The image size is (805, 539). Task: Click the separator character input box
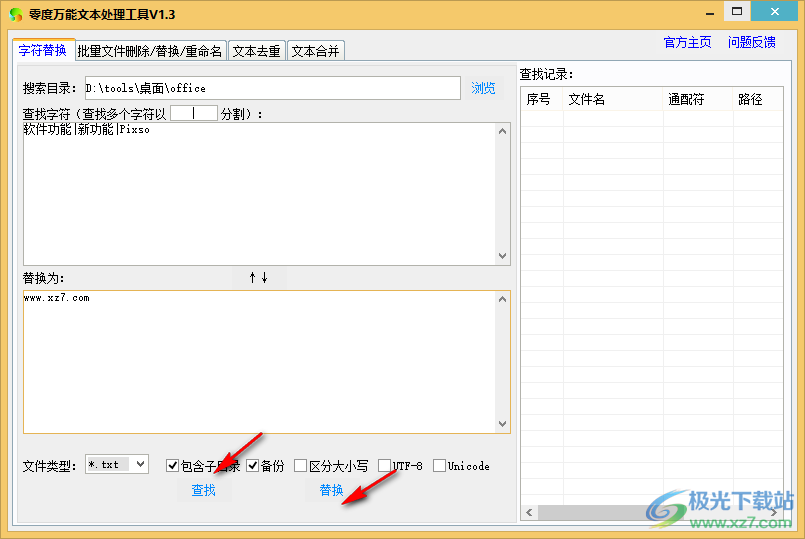click(194, 113)
